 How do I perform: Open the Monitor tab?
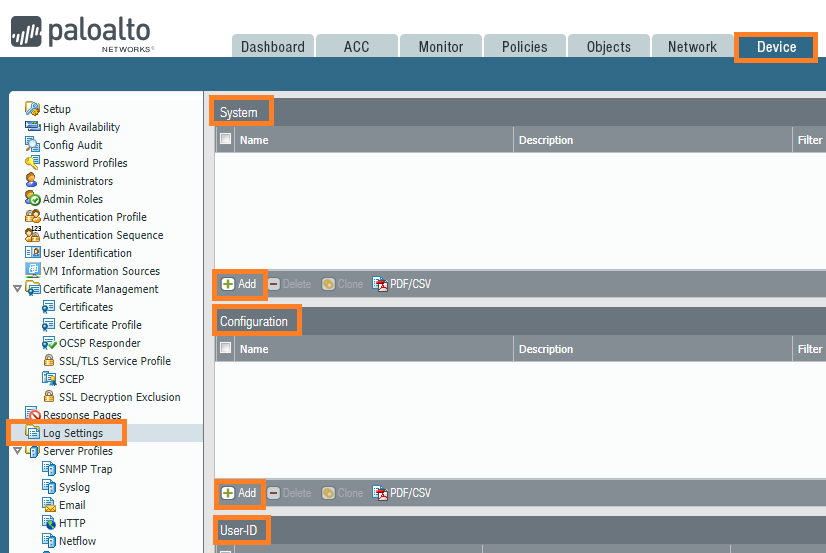point(440,47)
